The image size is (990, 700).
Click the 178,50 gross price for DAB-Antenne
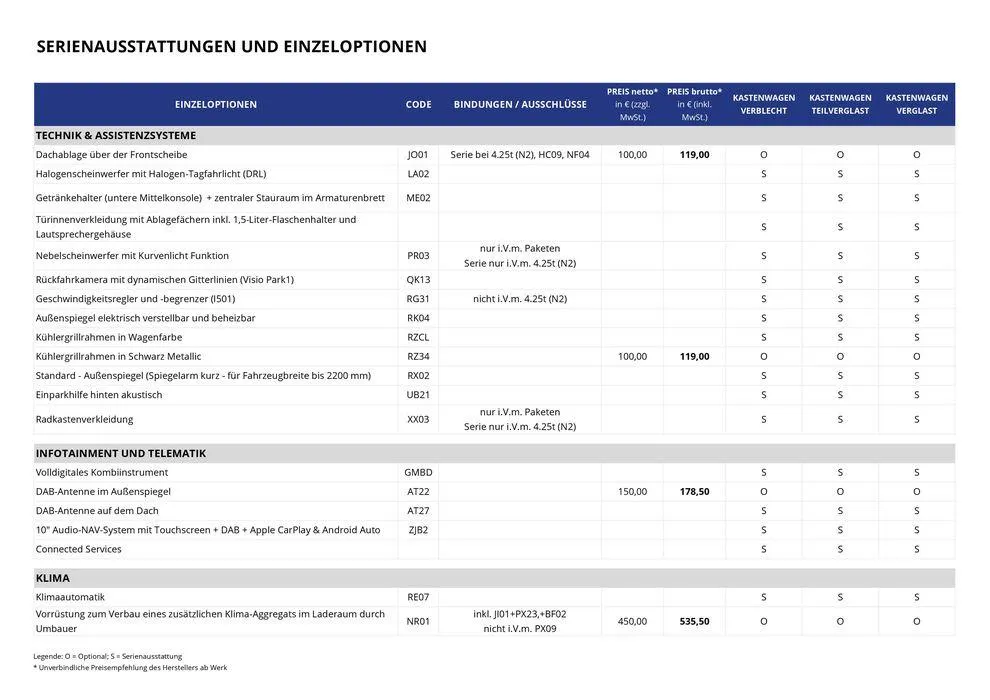[694, 492]
